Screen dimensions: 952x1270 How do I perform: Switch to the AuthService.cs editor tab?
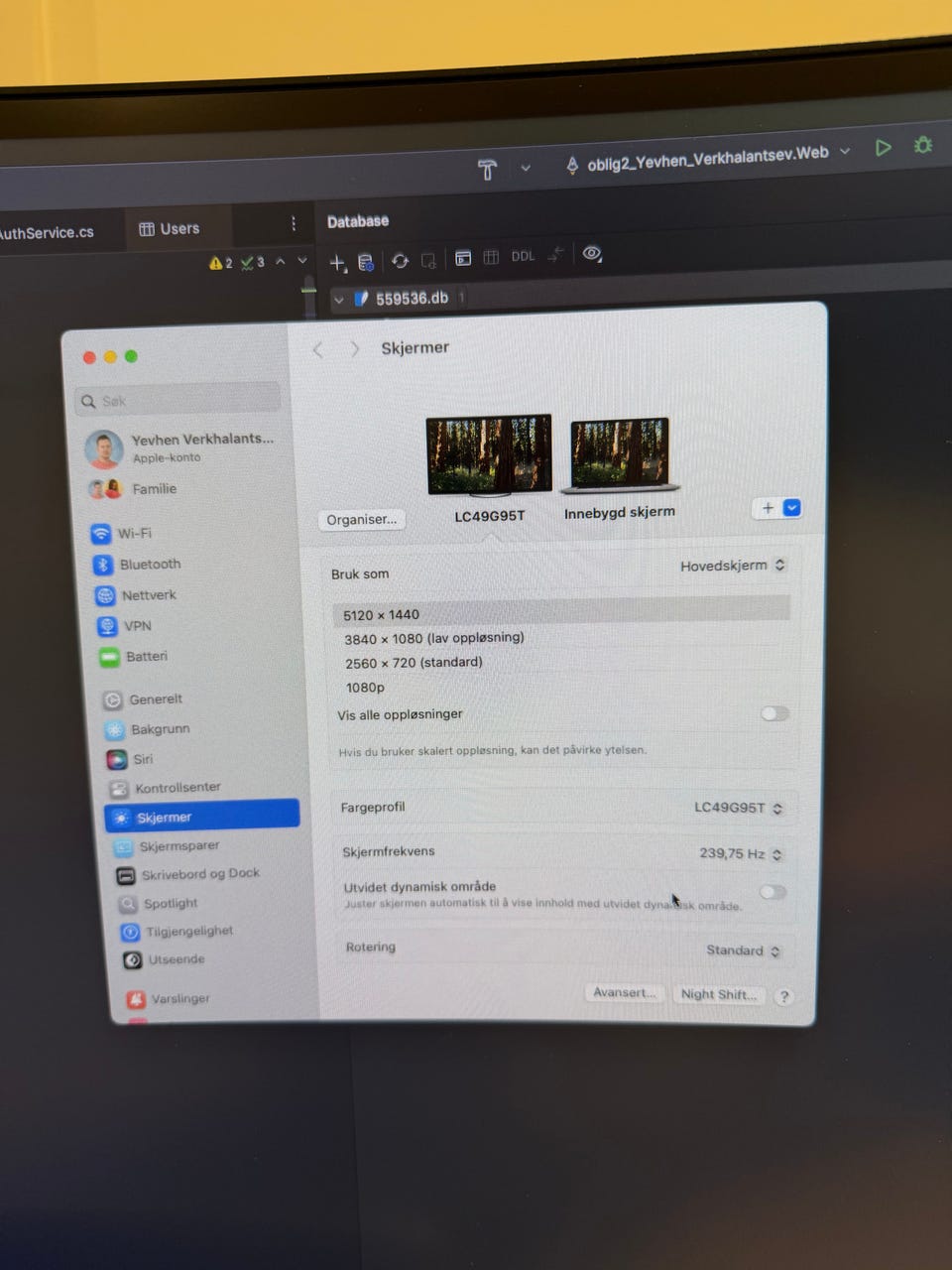pos(47,233)
